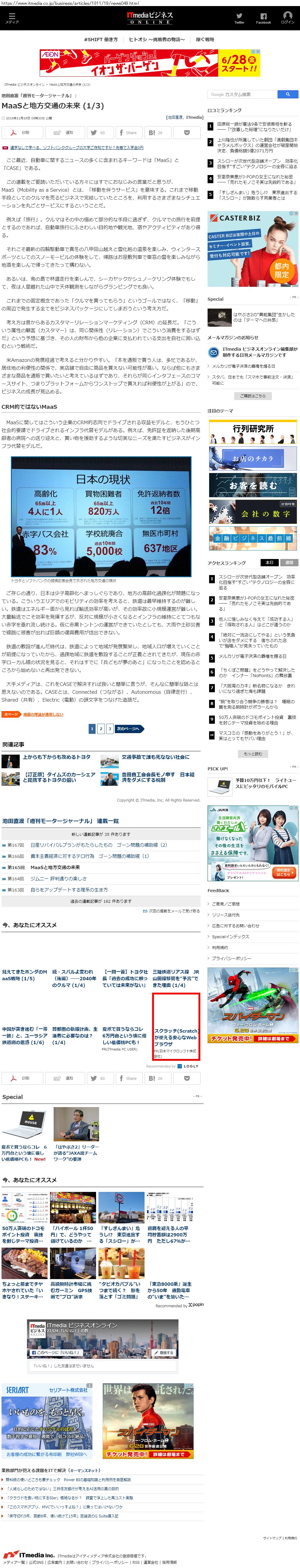Open the 会社の数字 theme banner
Screen dimensions: 300x1568
[x=252, y=511]
